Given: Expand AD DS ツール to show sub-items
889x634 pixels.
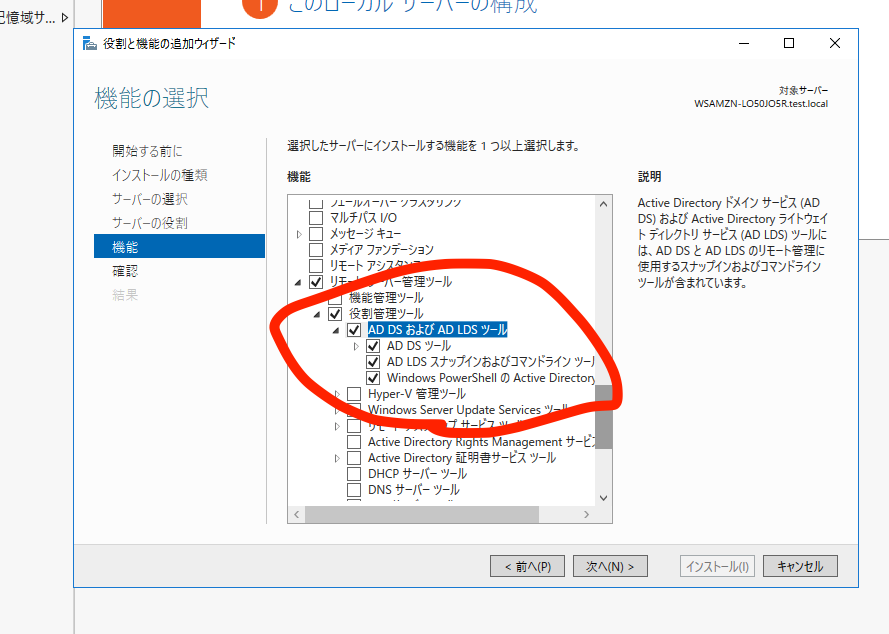Looking at the screenshot, I should click(359, 344).
